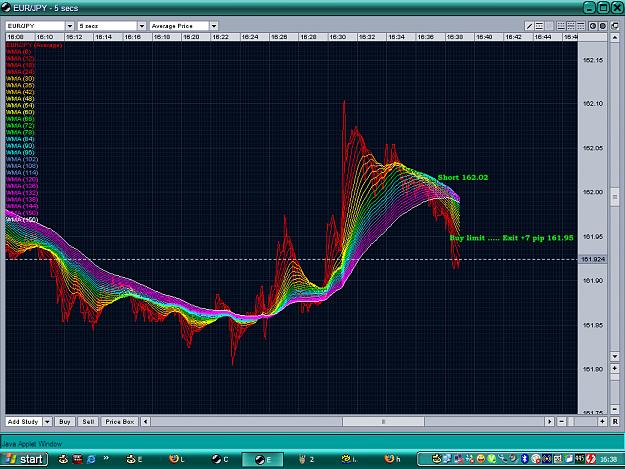Click the Sell button
The height and width of the screenshot is (469, 625).
click(x=88, y=422)
